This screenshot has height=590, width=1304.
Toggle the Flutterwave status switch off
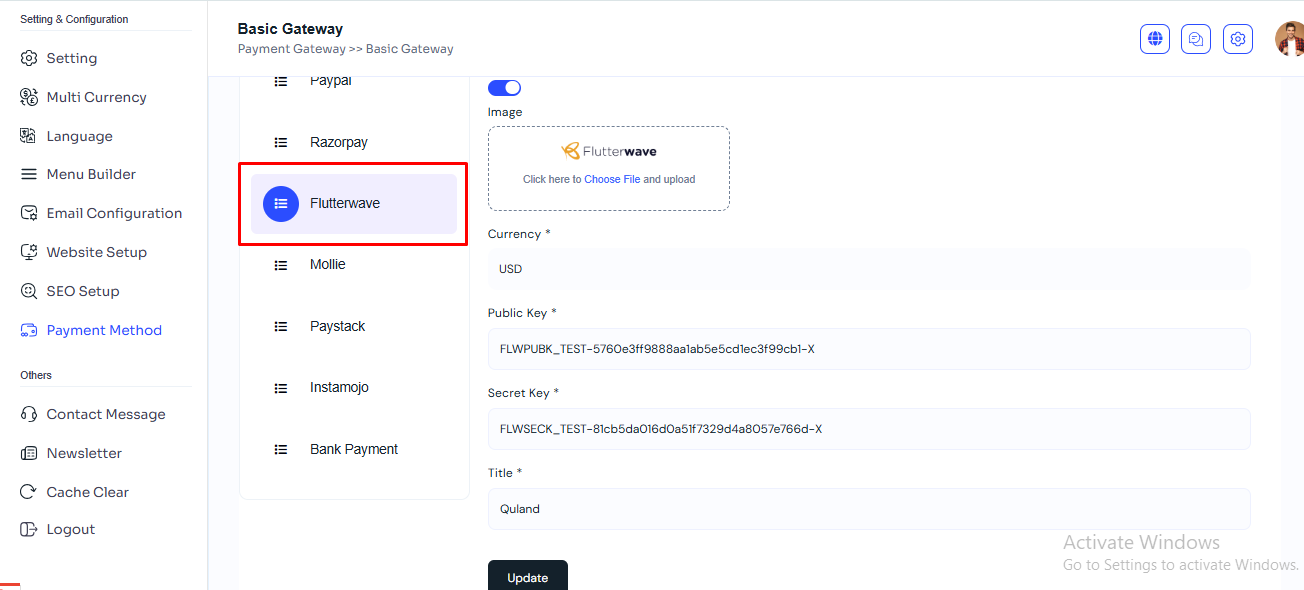click(x=505, y=88)
